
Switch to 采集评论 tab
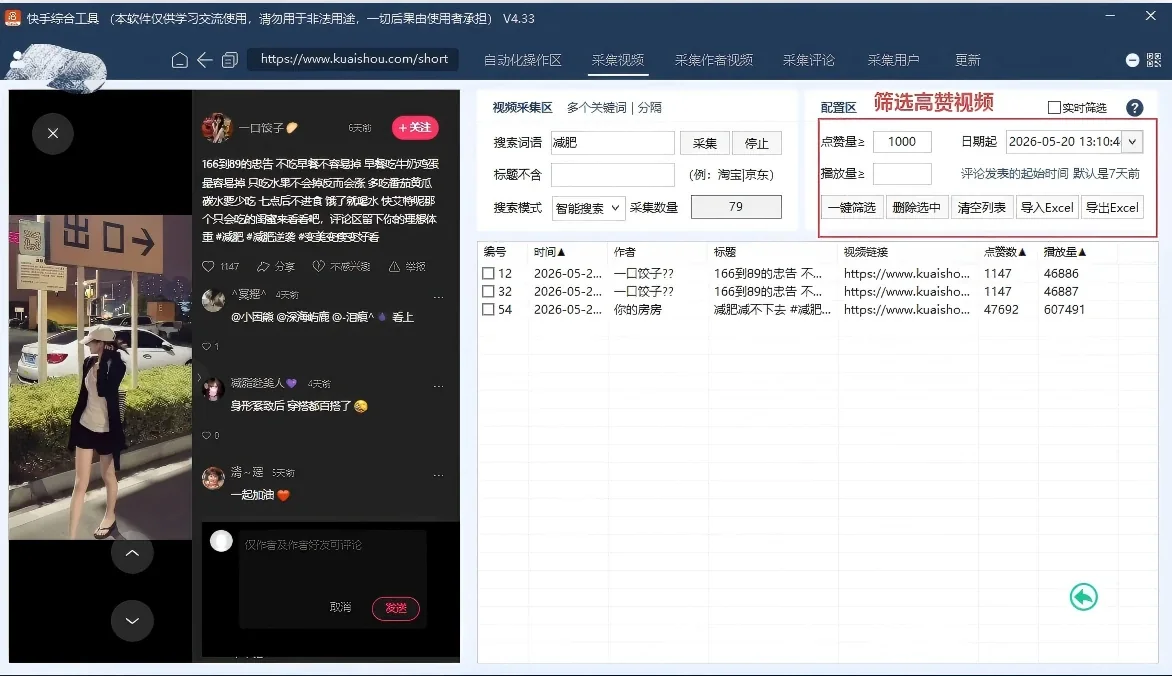click(x=808, y=60)
